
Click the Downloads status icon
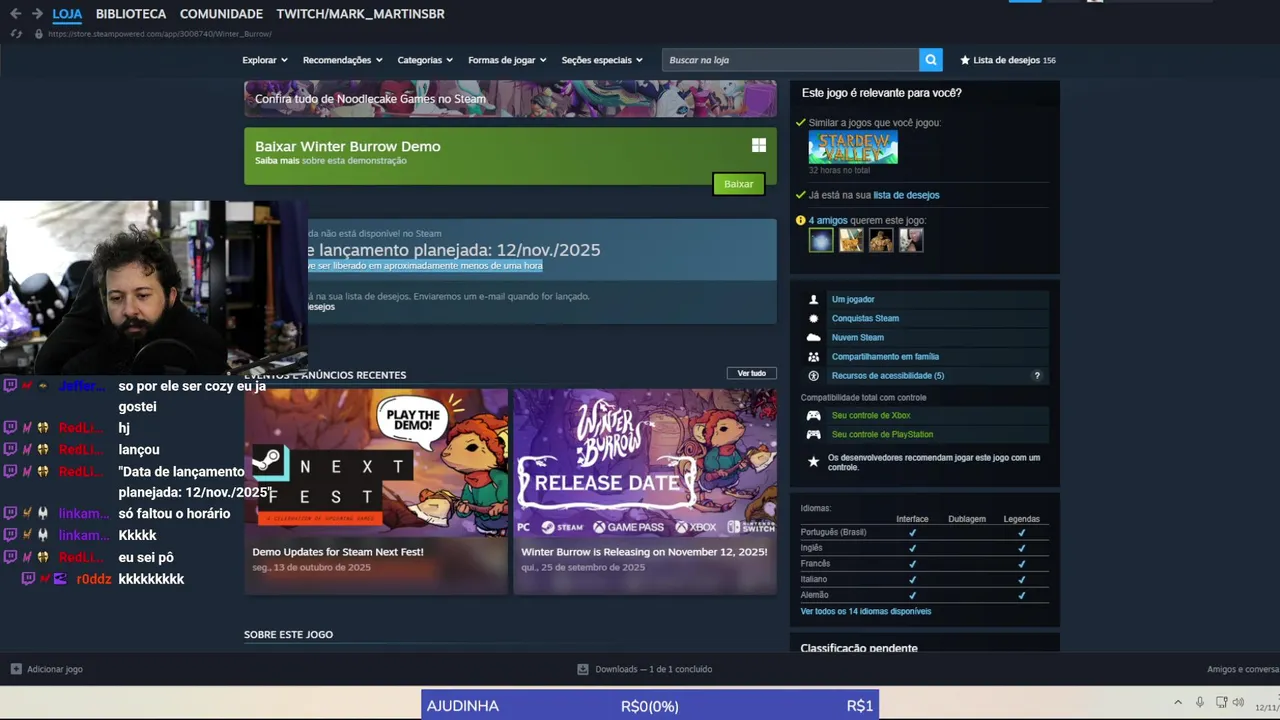tap(583, 669)
